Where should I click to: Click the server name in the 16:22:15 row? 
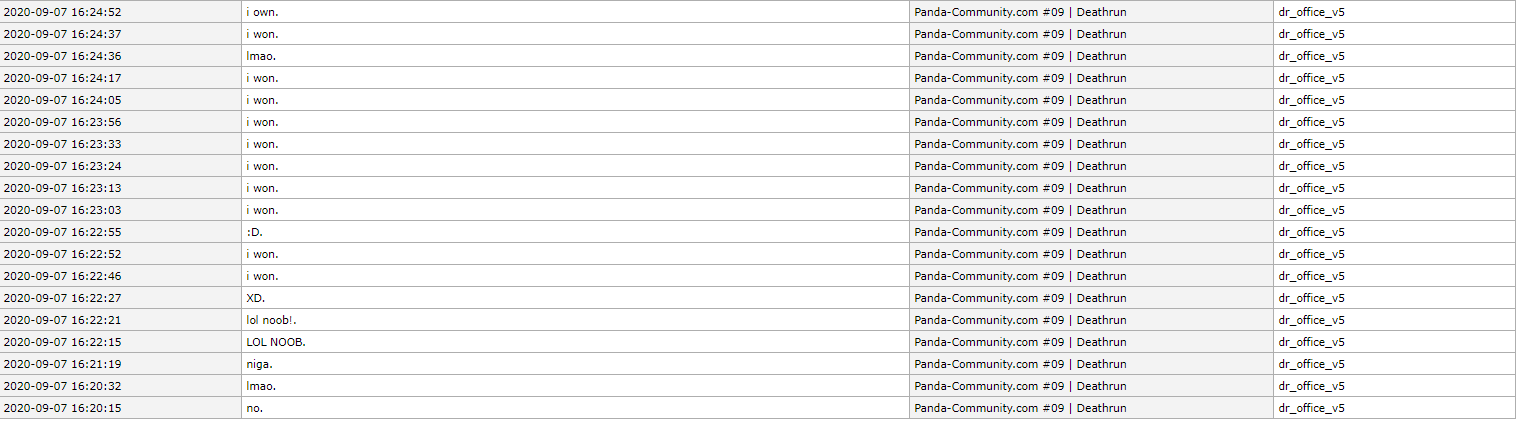[x=1020, y=342]
